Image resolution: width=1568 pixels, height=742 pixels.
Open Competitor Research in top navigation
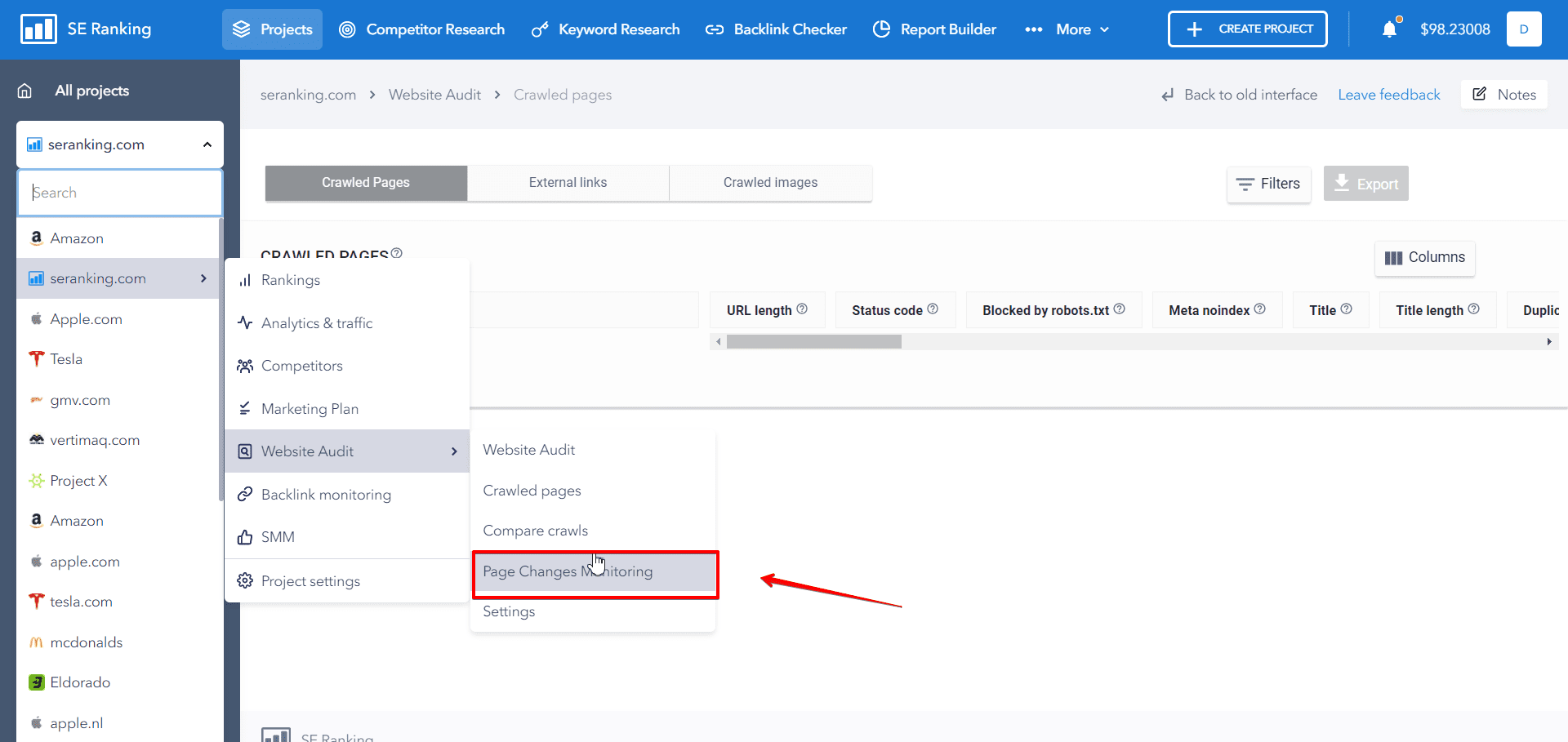pos(421,29)
